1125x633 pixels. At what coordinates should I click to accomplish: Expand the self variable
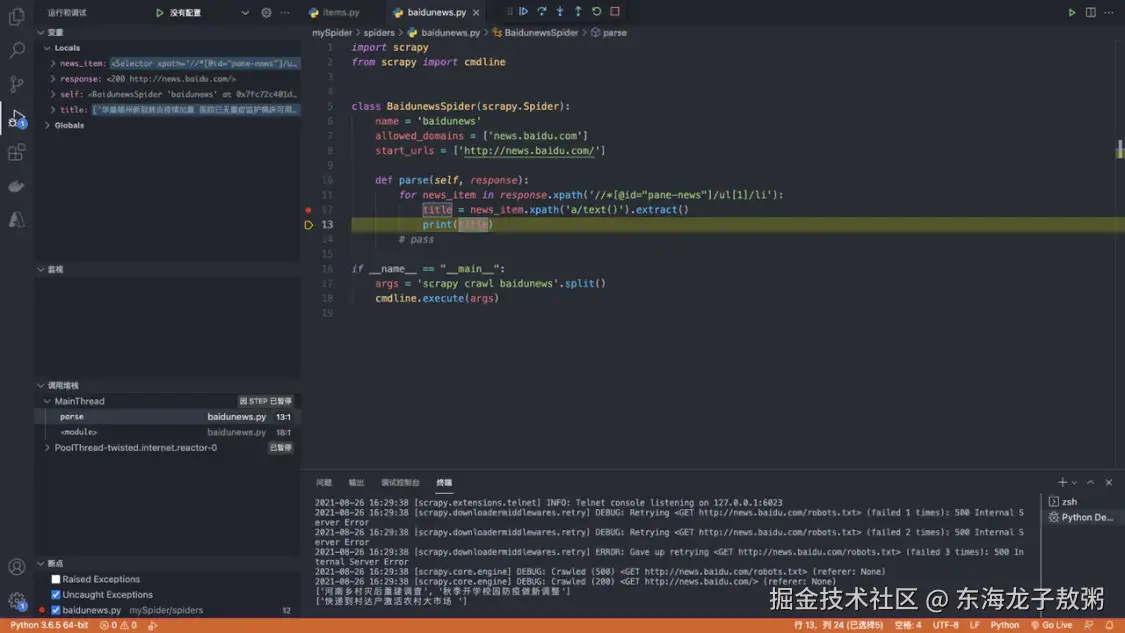click(x=53, y=94)
